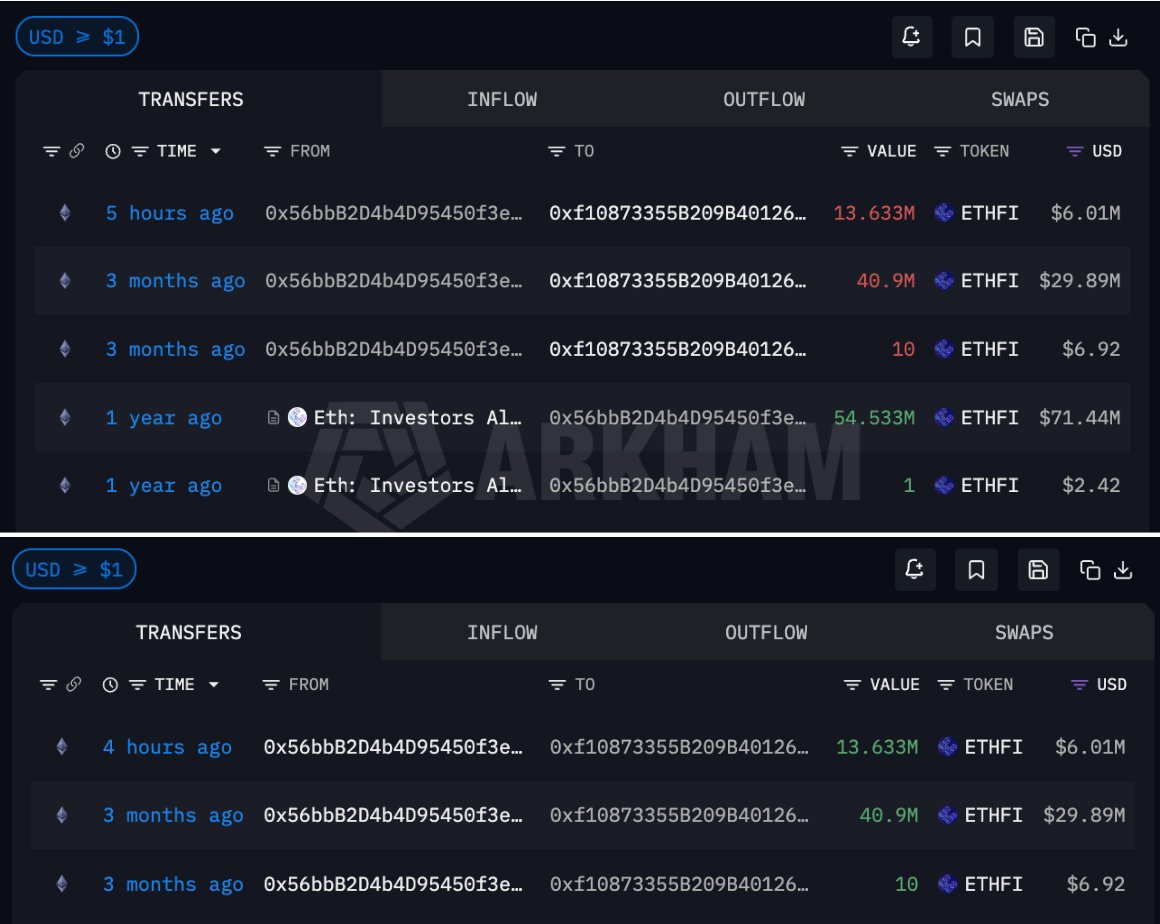Open the leftmost filter icon in top panel header

51,152
